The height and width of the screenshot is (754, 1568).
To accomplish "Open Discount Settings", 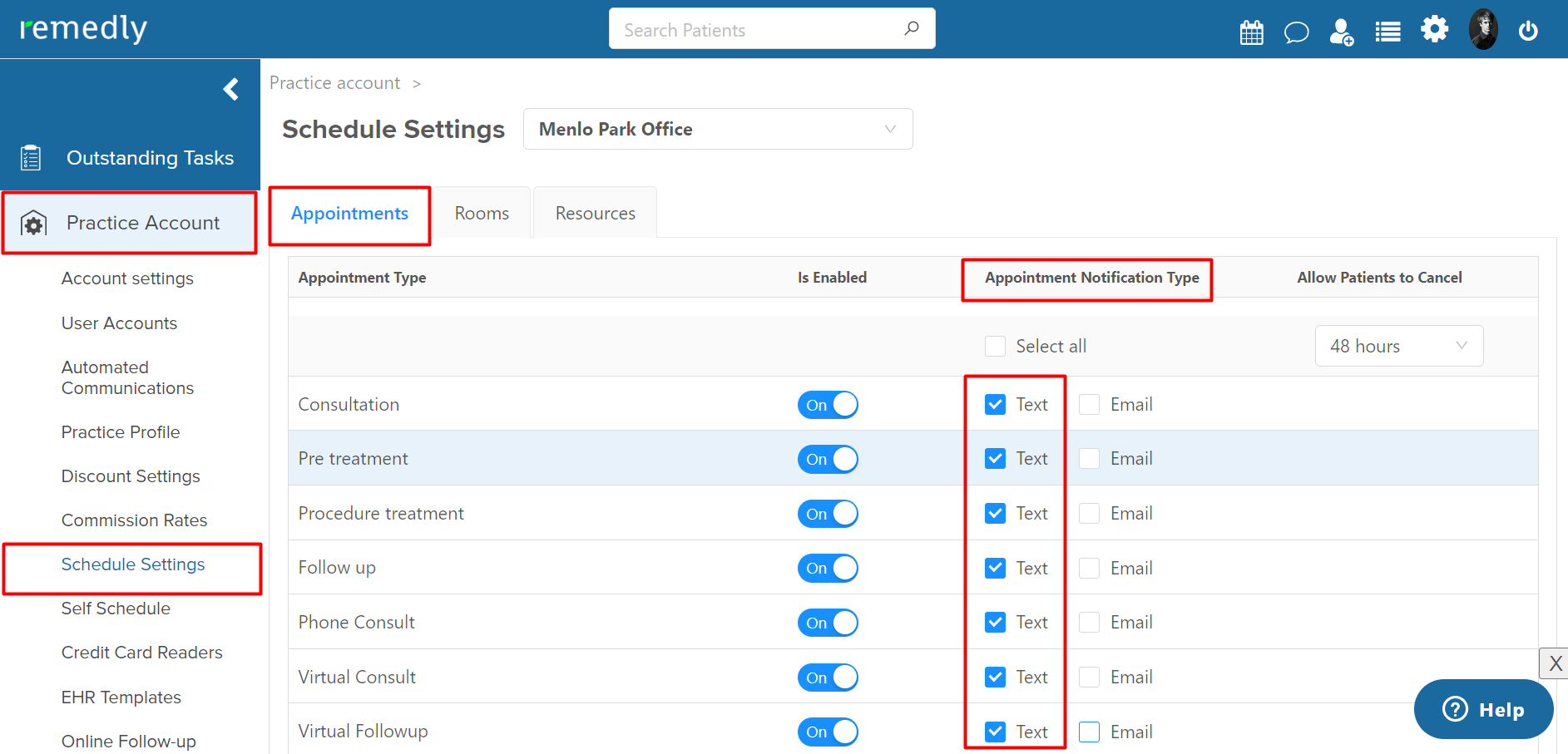I will click(131, 476).
